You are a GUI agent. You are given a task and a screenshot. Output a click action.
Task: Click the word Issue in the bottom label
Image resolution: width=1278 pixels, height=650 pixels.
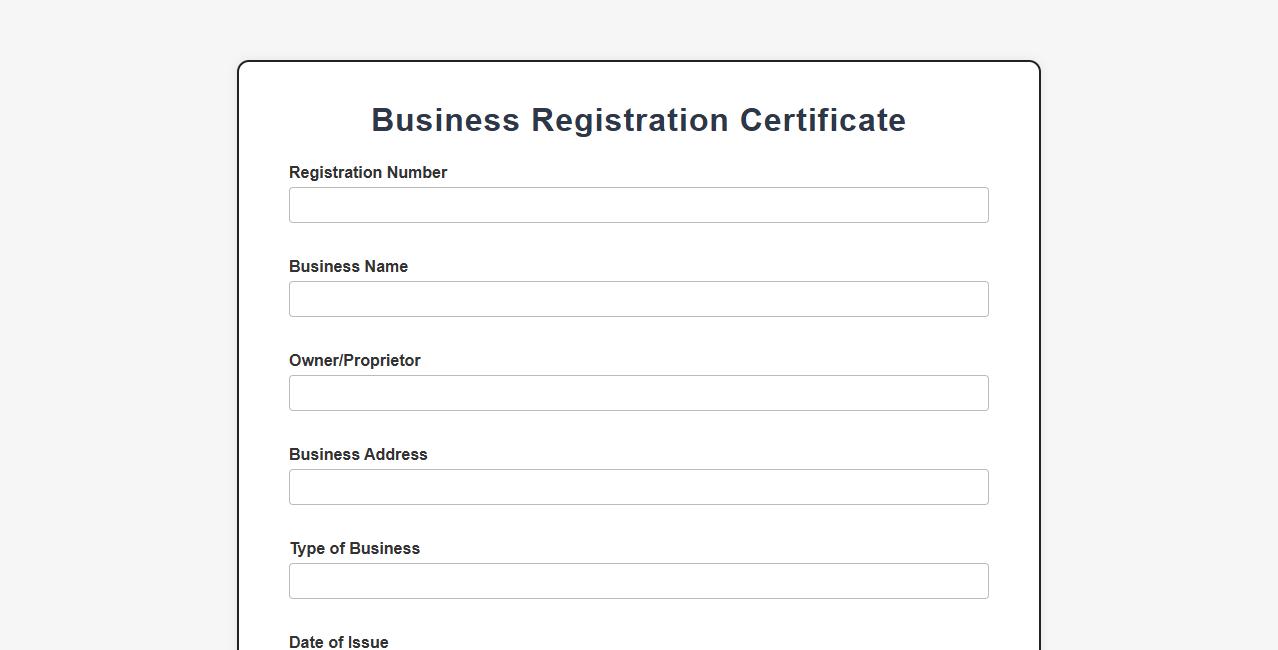[367, 641]
